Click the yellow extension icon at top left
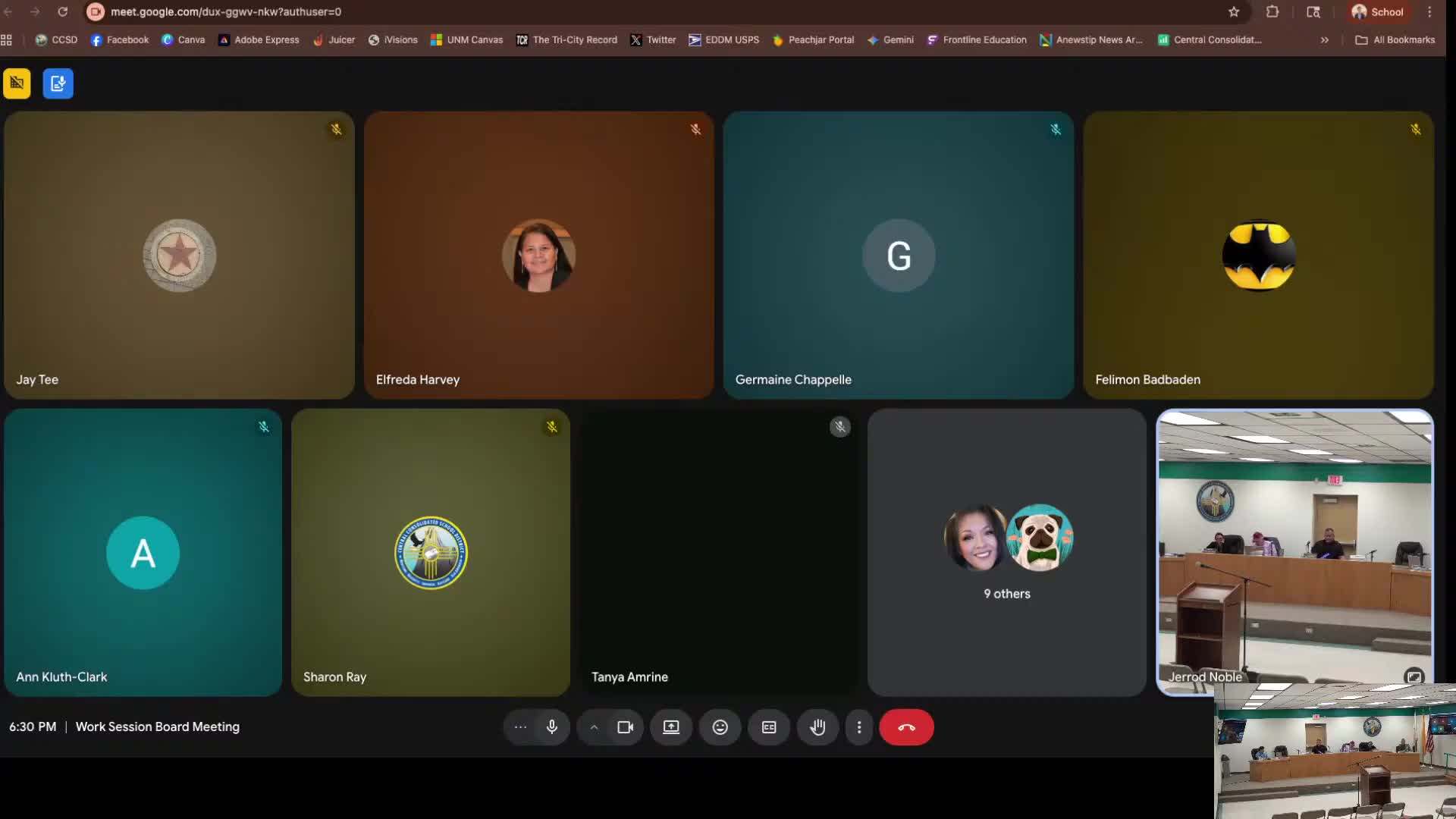This screenshot has width=1456, height=819. coord(17,83)
